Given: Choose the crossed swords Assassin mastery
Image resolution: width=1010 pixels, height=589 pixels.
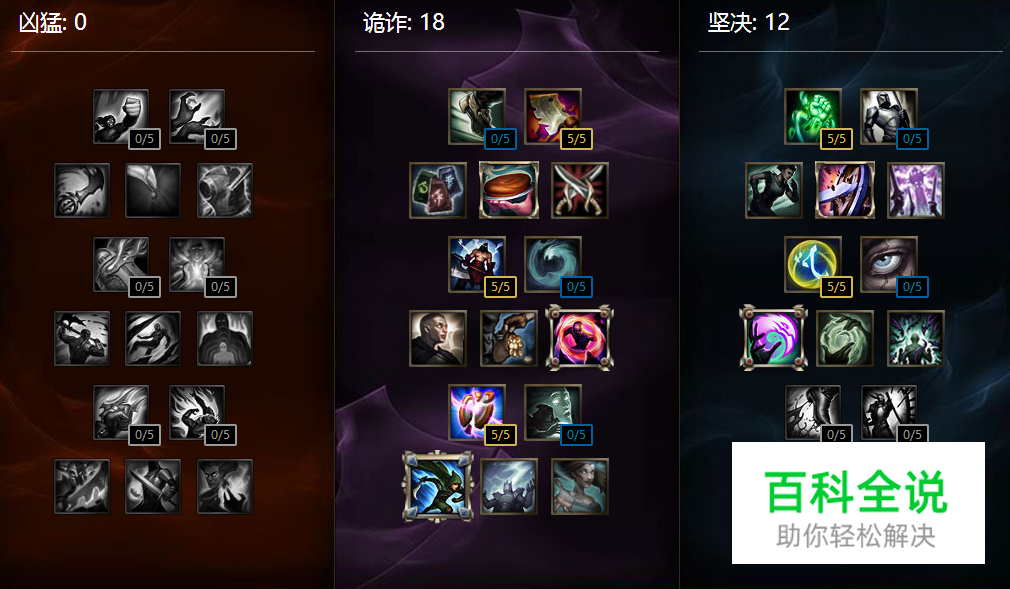Looking at the screenshot, I should point(580,190).
